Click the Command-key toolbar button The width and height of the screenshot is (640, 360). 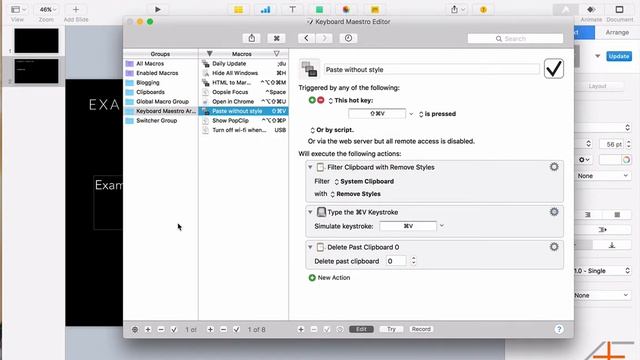(276, 38)
